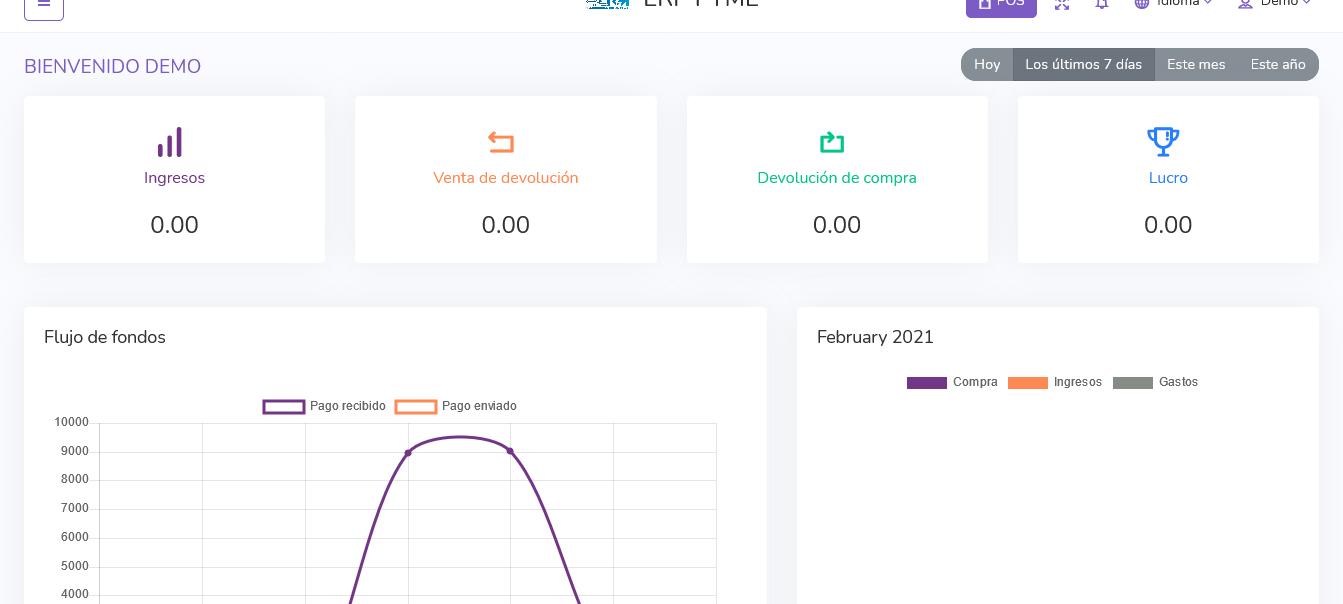Click the grey Gastos legend swatch

[1133, 383]
